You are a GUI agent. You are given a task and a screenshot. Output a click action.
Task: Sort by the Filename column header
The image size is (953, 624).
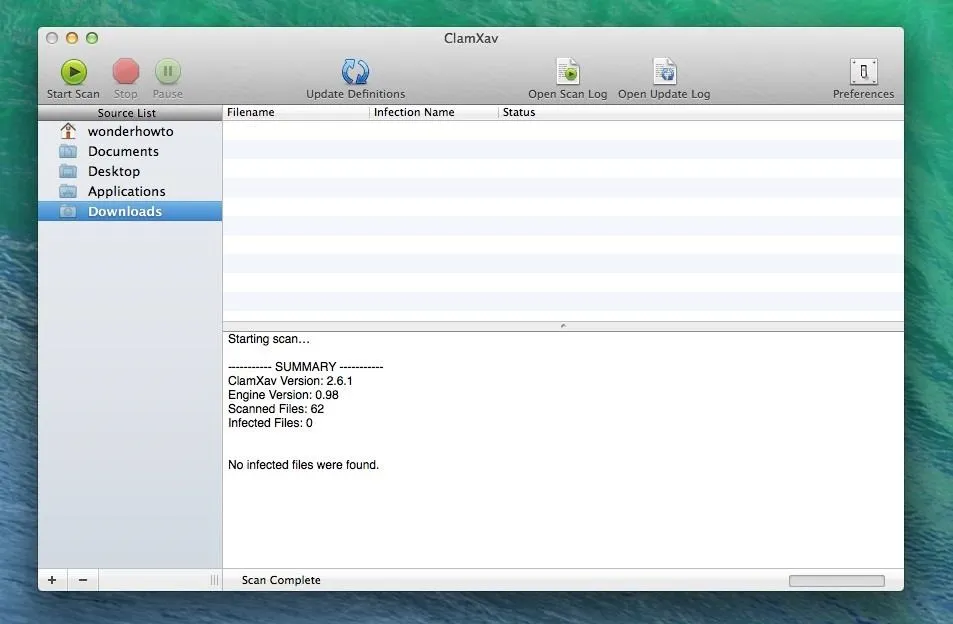(x=296, y=112)
